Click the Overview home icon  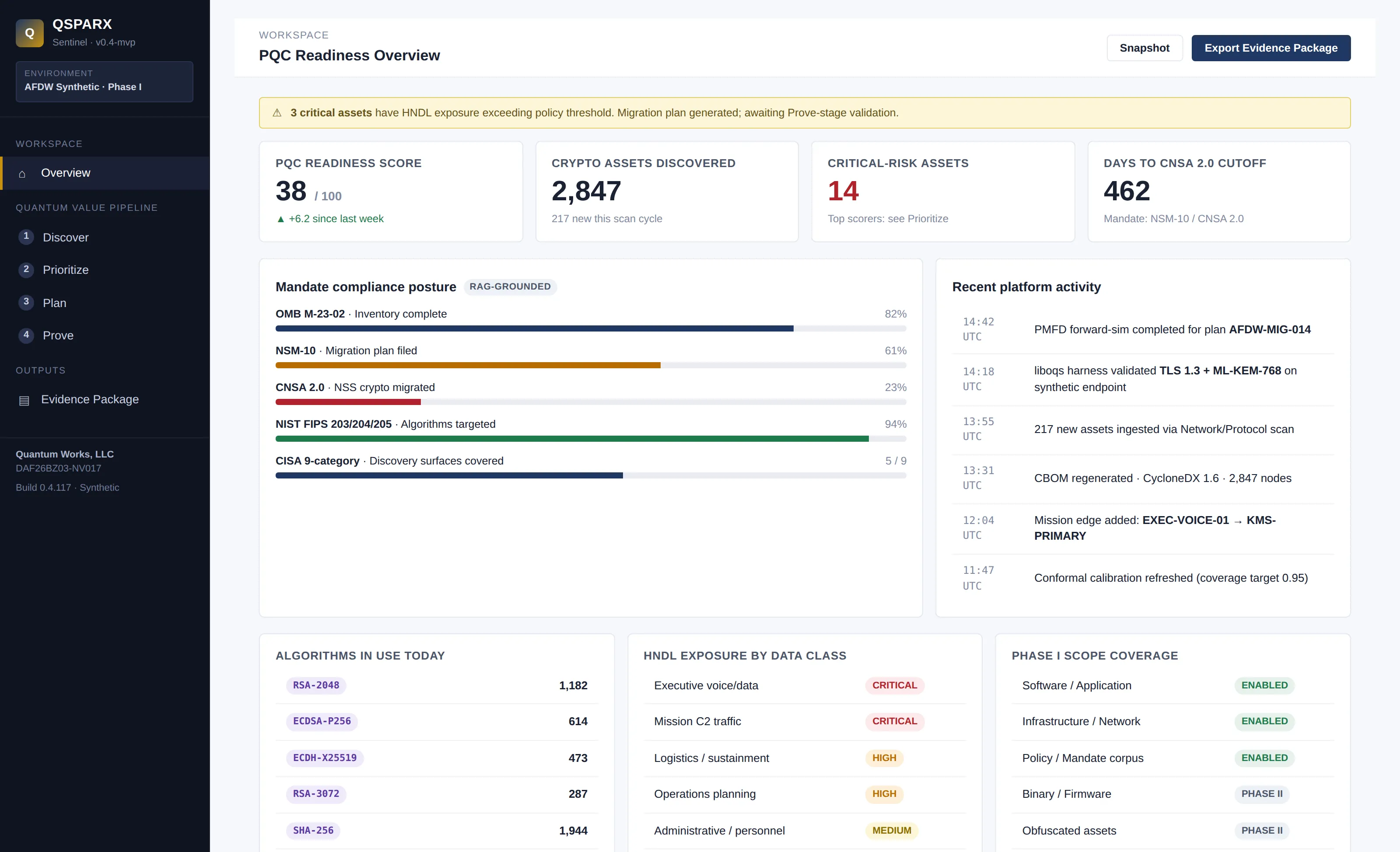tap(22, 174)
